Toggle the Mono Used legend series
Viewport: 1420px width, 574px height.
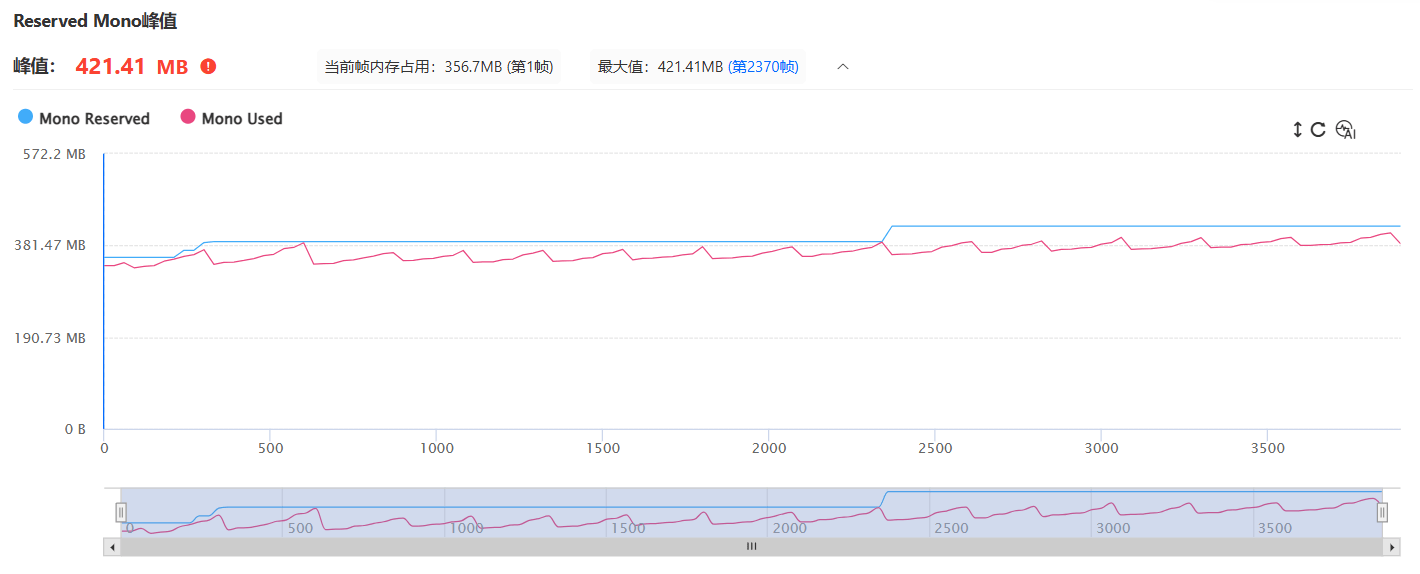[x=231, y=118]
